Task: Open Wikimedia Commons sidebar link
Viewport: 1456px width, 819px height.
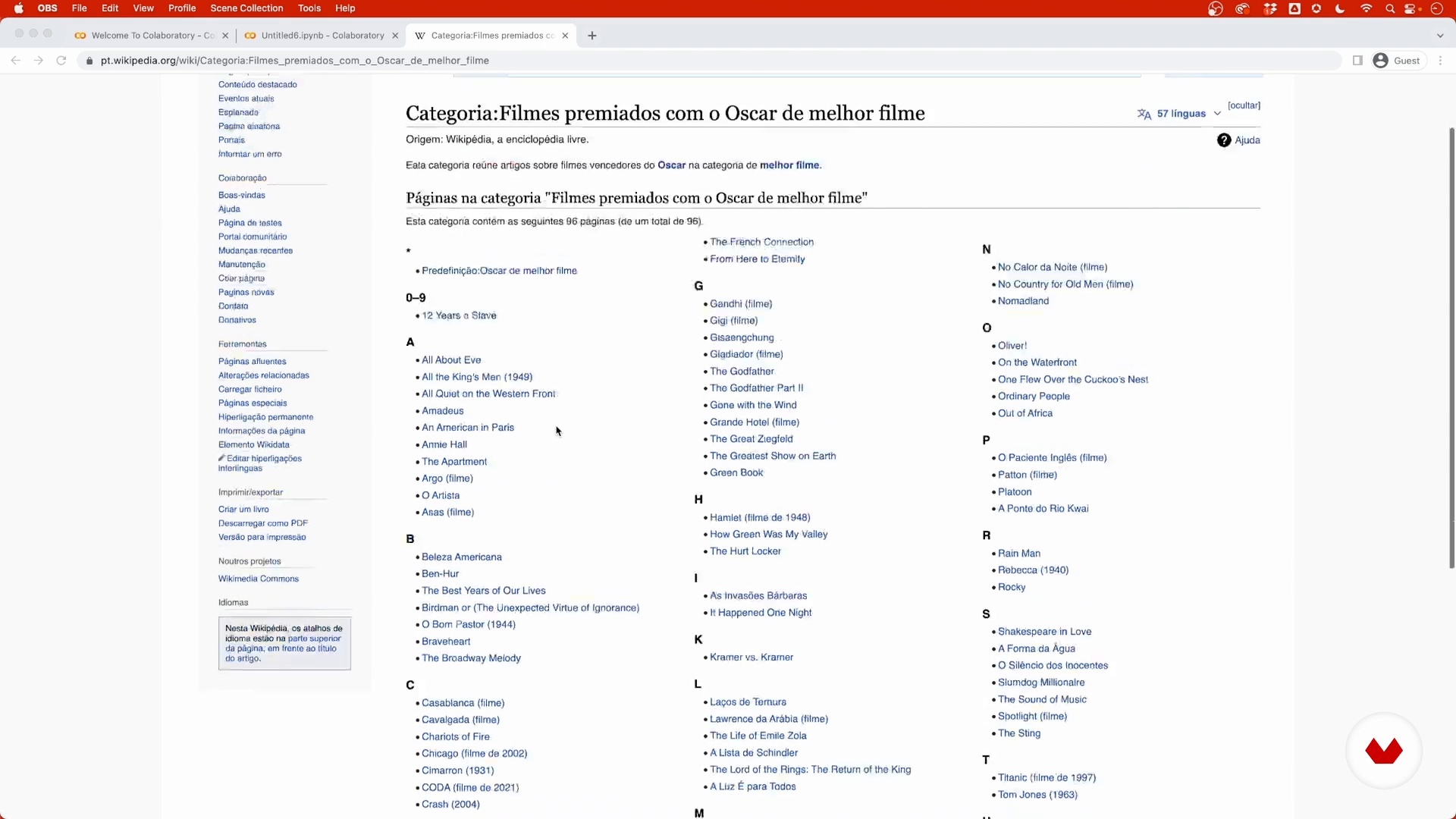Action: coord(259,579)
